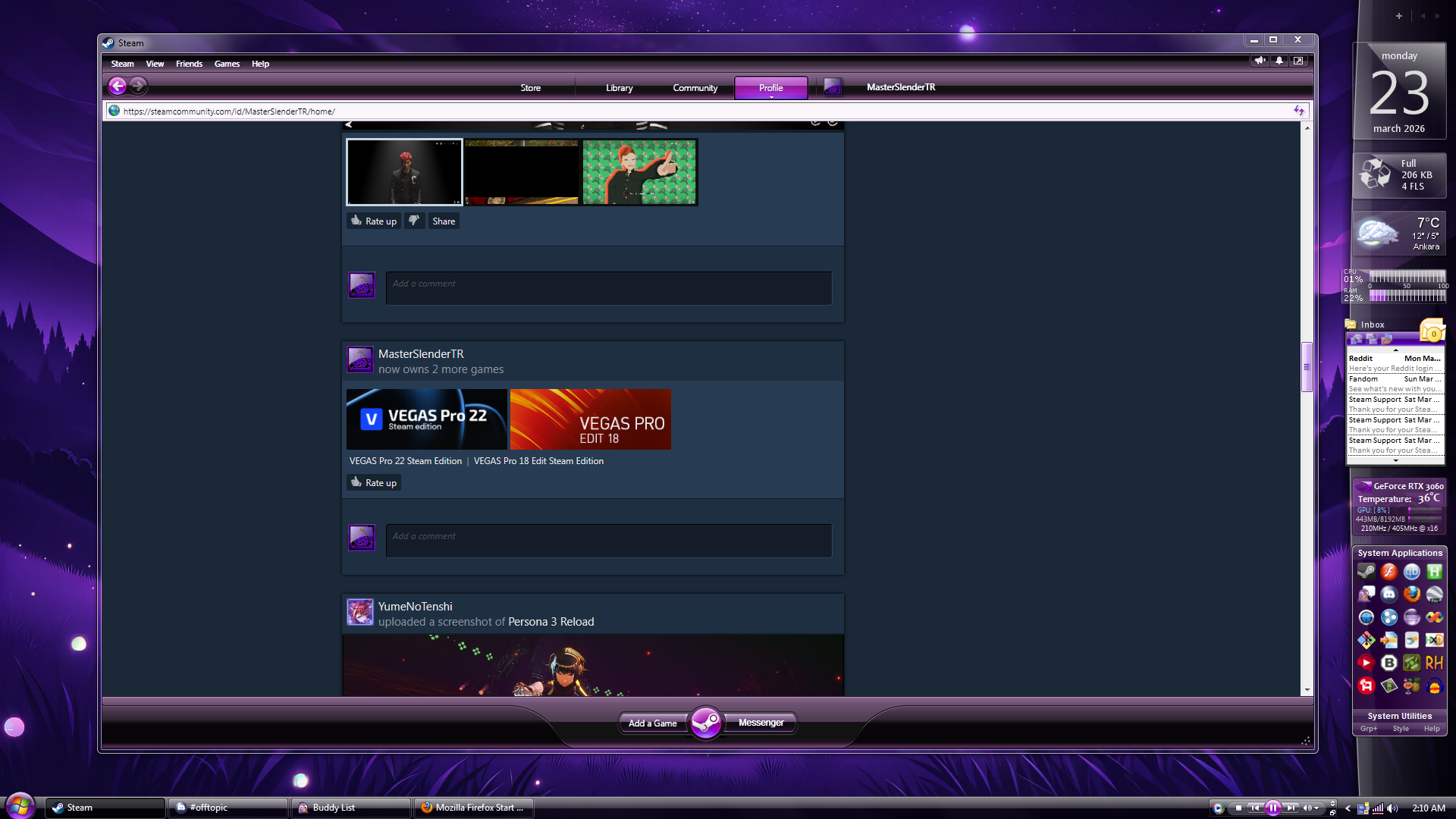Click Add a Game button
The width and height of the screenshot is (1456, 819).
(652, 723)
